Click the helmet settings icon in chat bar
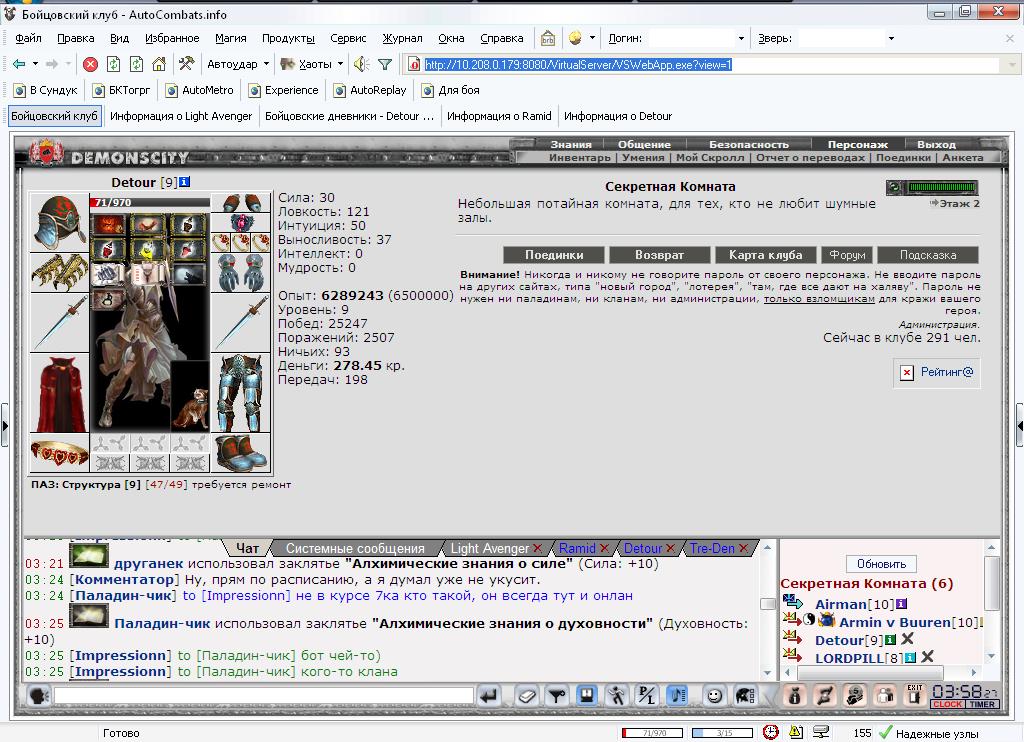1024x742 pixels. point(744,696)
